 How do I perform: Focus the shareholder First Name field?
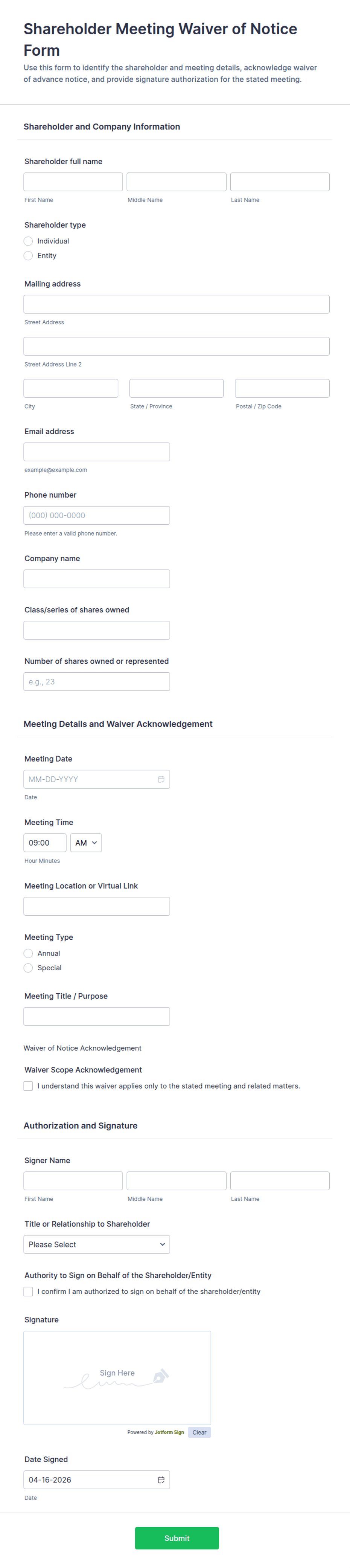click(73, 182)
